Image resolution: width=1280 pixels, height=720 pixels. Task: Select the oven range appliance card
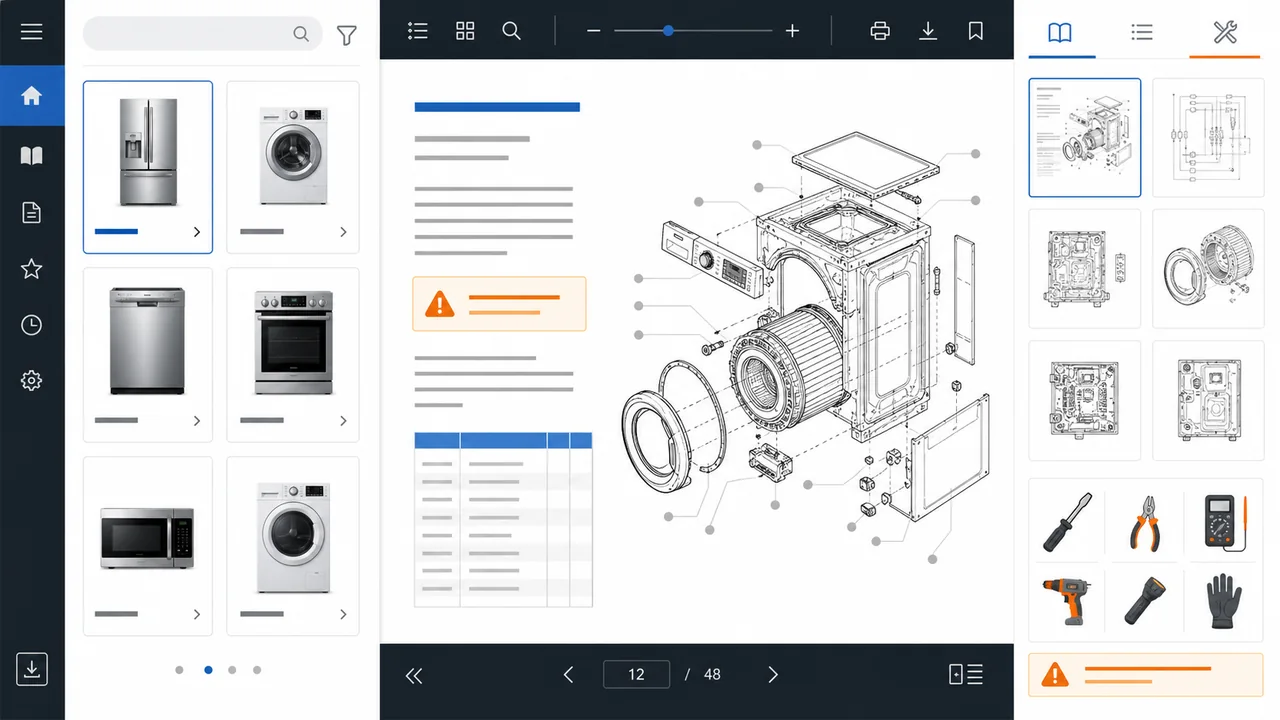(x=293, y=355)
